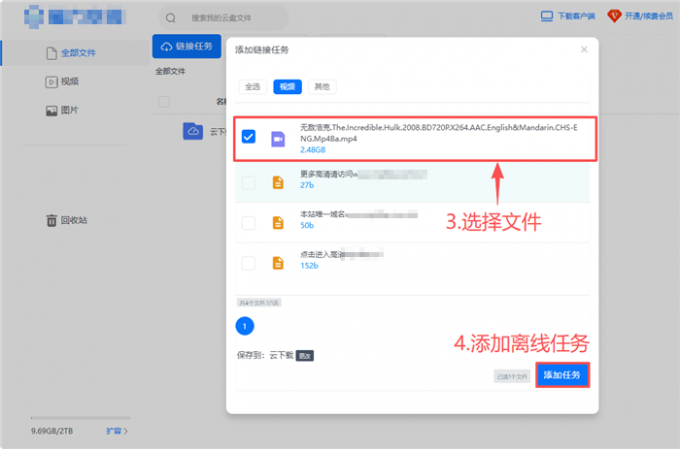680x449 pixels.
Task: Click the orange document icon for 50b file
Action: [278, 223]
